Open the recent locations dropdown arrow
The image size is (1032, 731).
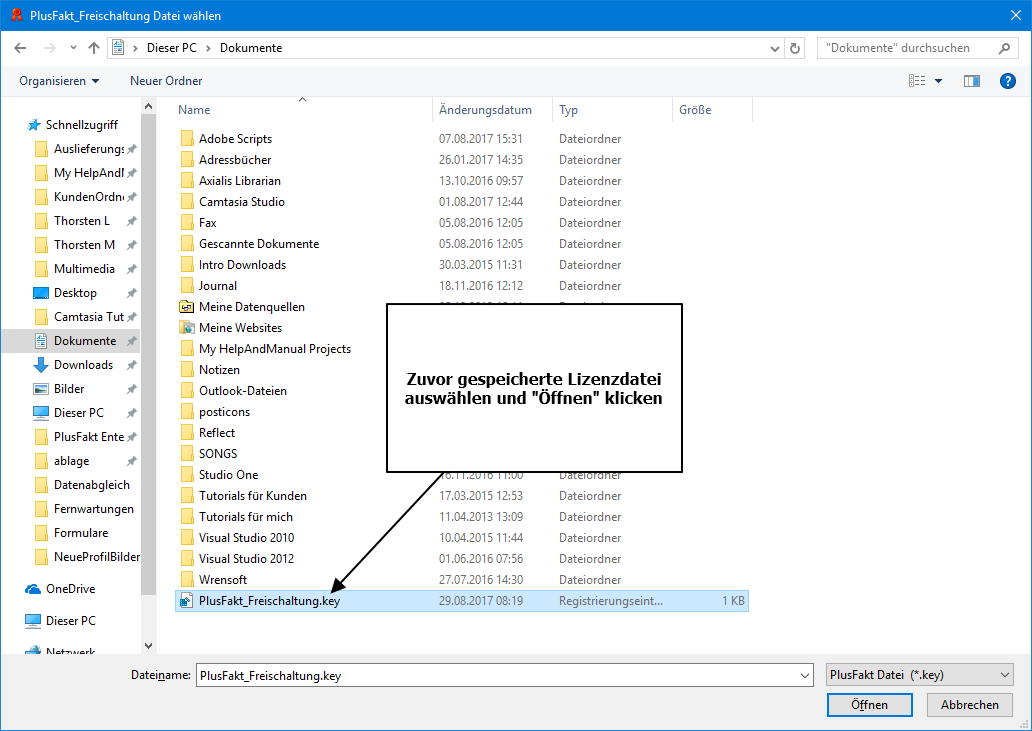(x=73, y=48)
